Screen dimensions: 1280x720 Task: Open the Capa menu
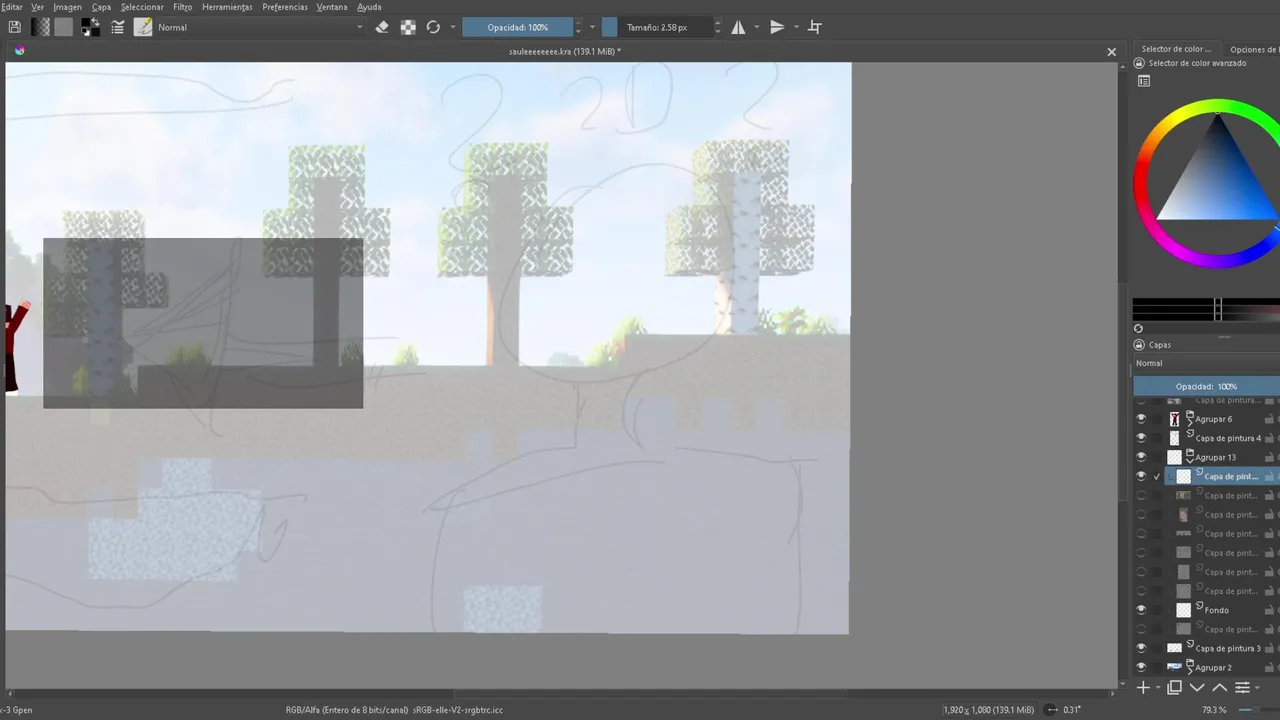click(x=101, y=7)
